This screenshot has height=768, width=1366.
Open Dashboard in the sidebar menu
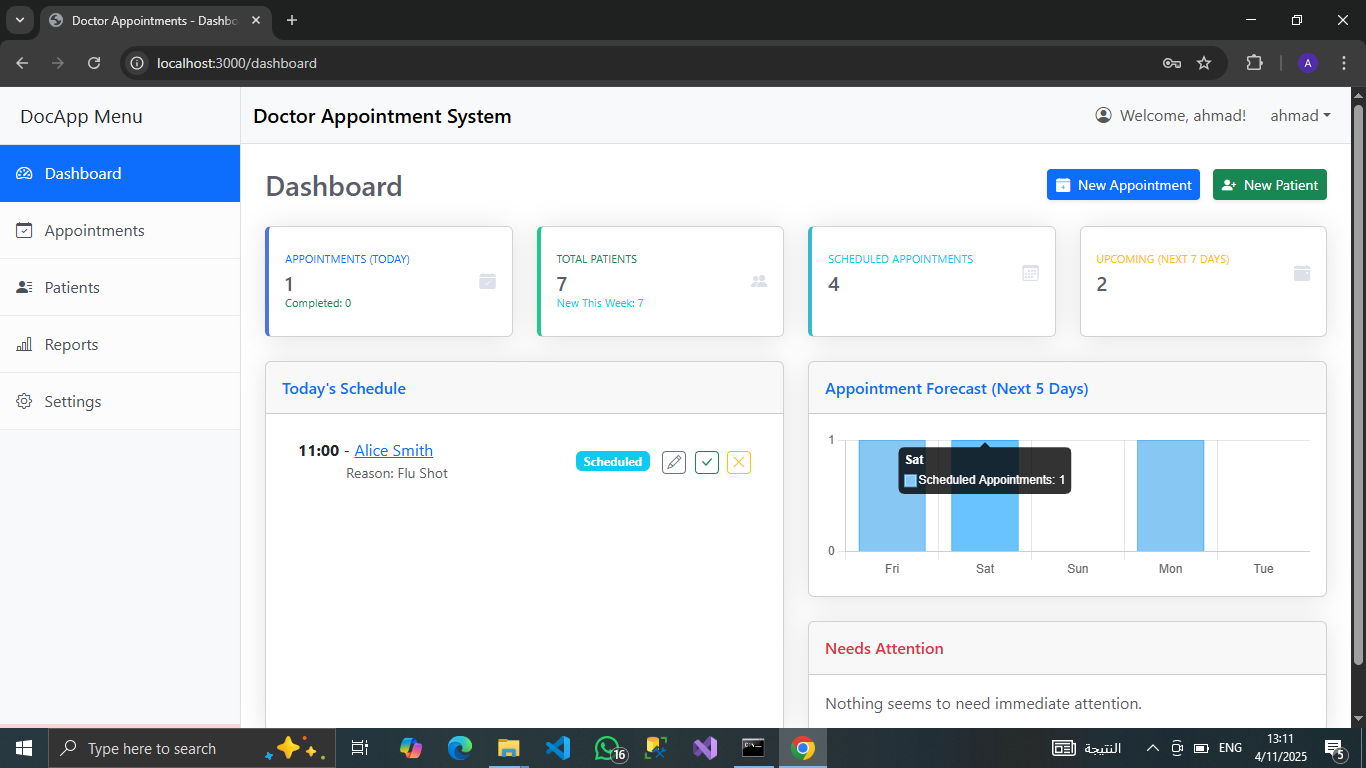[x=120, y=173]
